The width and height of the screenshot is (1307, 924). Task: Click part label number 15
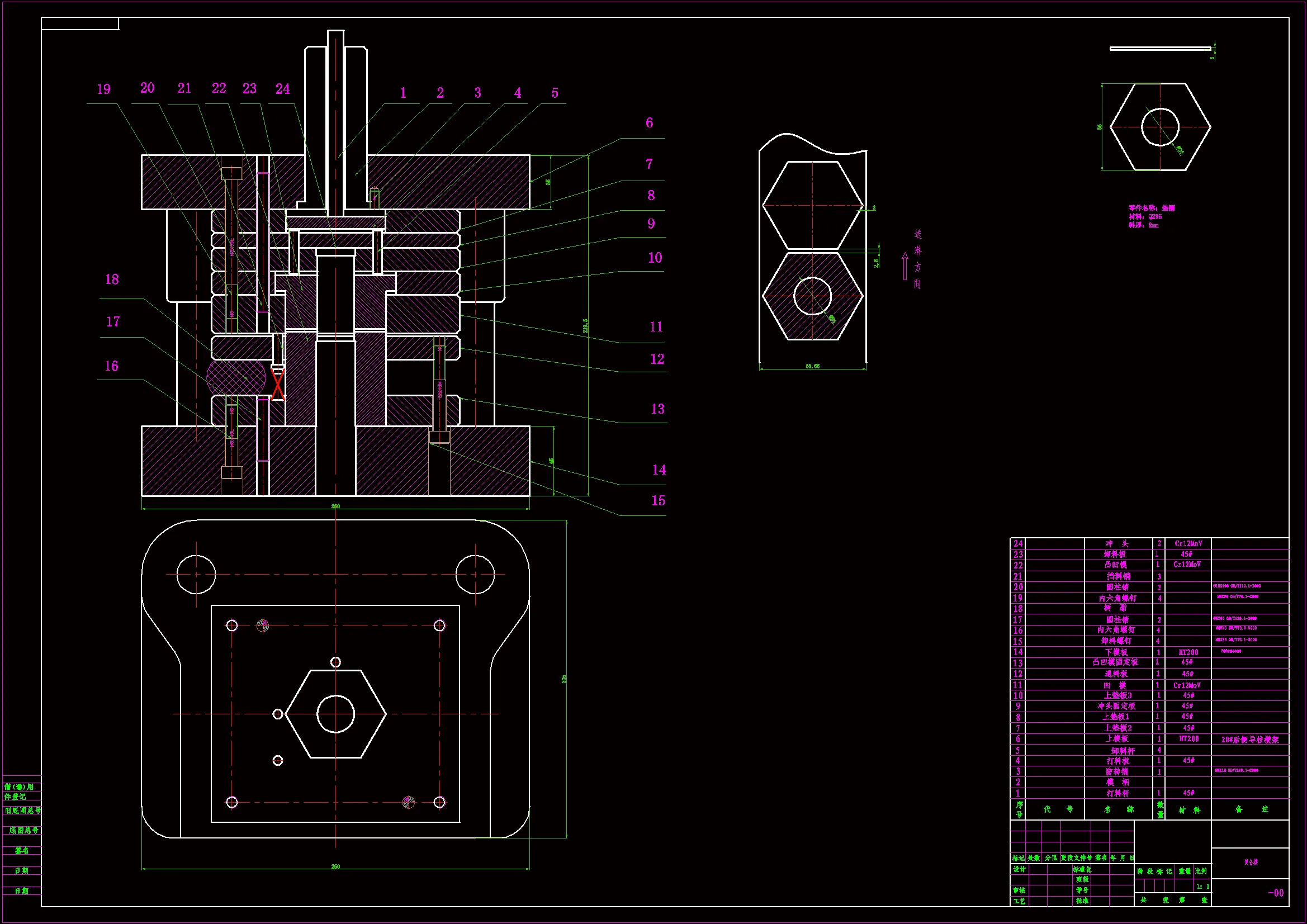(658, 500)
